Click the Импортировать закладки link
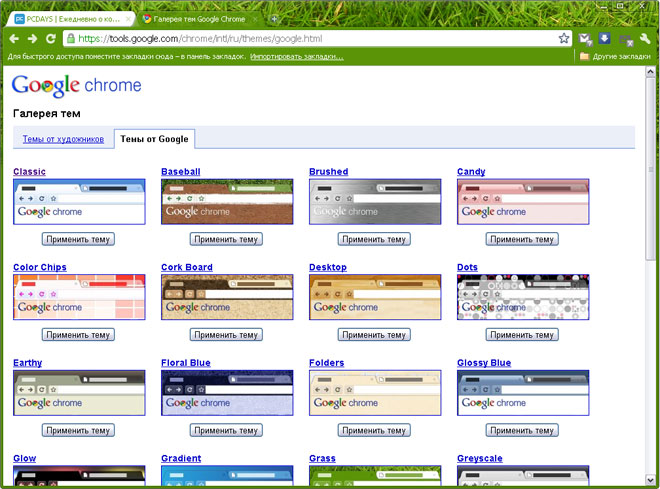This screenshot has width=660, height=489. tap(297, 56)
